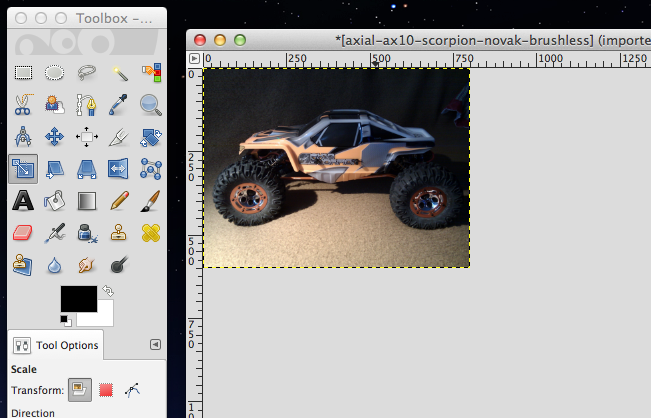Activate the Text tool
This screenshot has width=651, height=418.
[23, 200]
